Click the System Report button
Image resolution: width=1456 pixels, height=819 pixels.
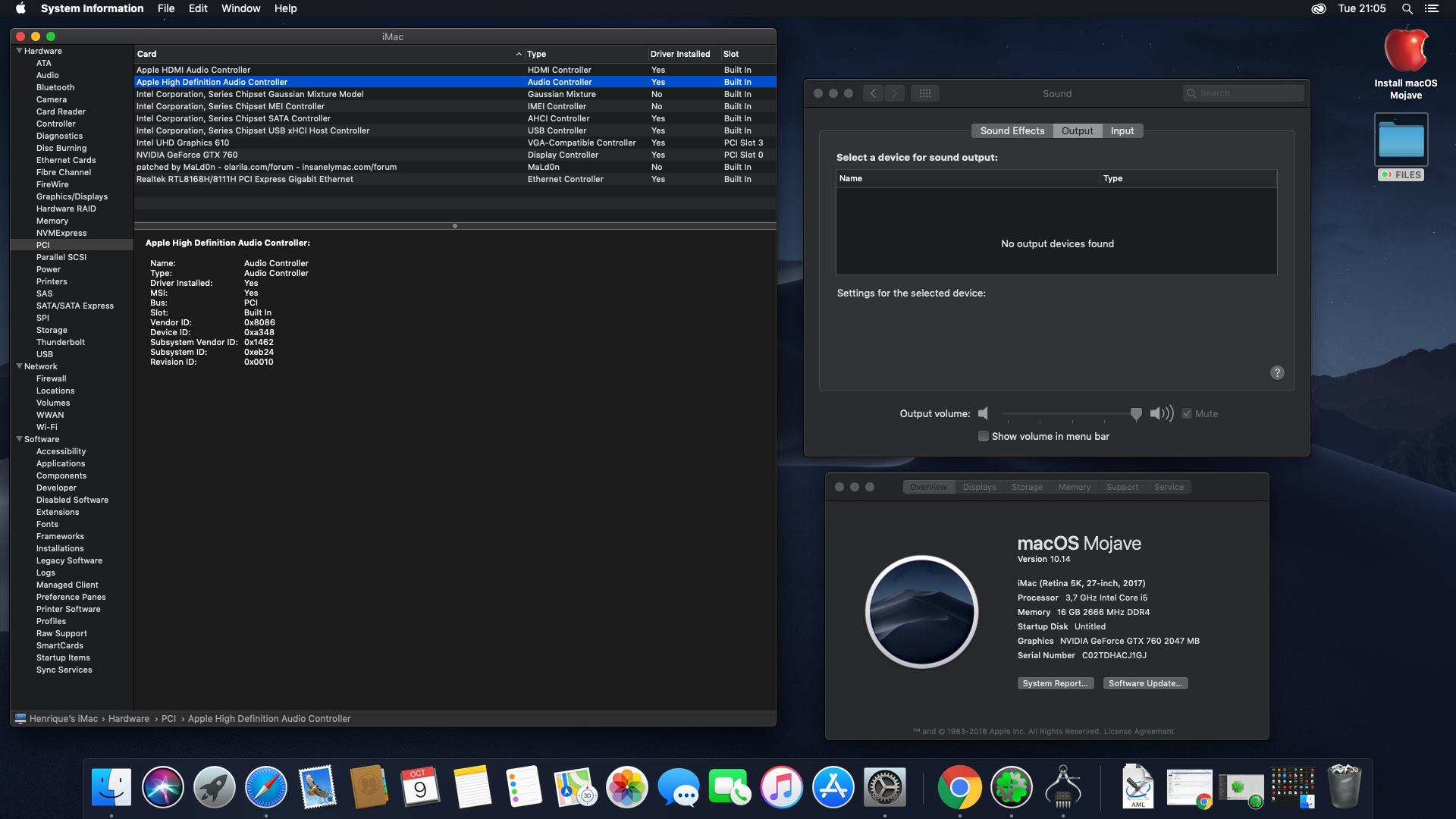click(1055, 683)
